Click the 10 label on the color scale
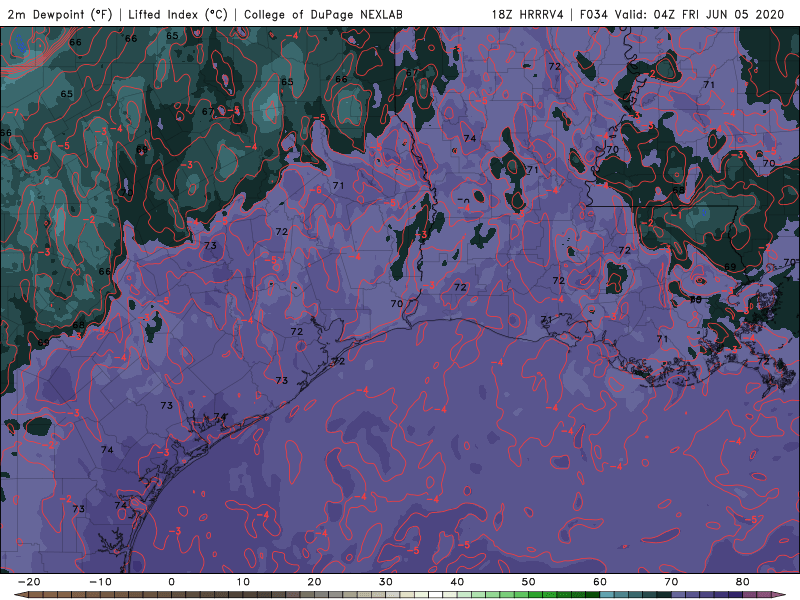 pyautogui.click(x=243, y=582)
